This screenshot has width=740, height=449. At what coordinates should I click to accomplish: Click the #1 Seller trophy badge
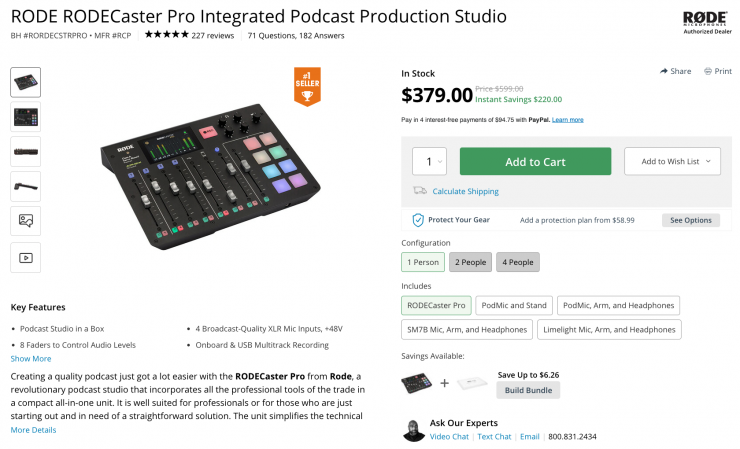pos(307,86)
